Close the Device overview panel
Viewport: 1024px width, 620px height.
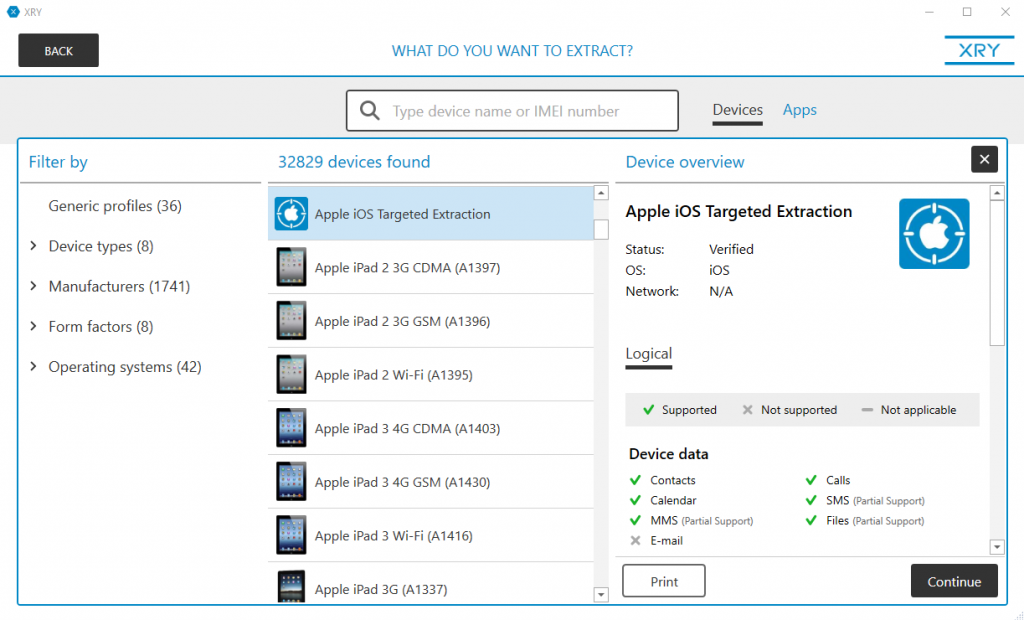point(984,159)
